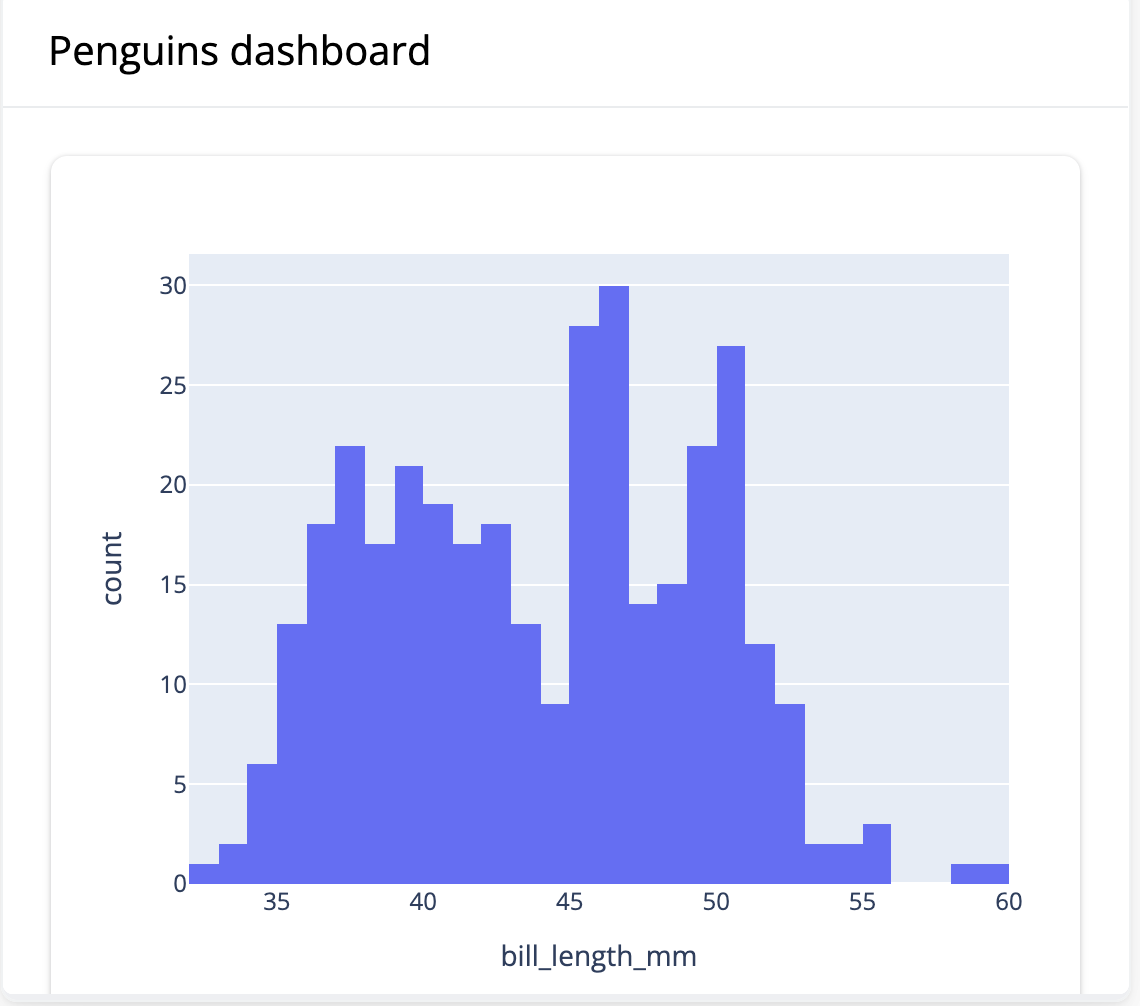Click the Penguins dashboard title
The image size is (1140, 1006).
pyautogui.click(x=239, y=51)
